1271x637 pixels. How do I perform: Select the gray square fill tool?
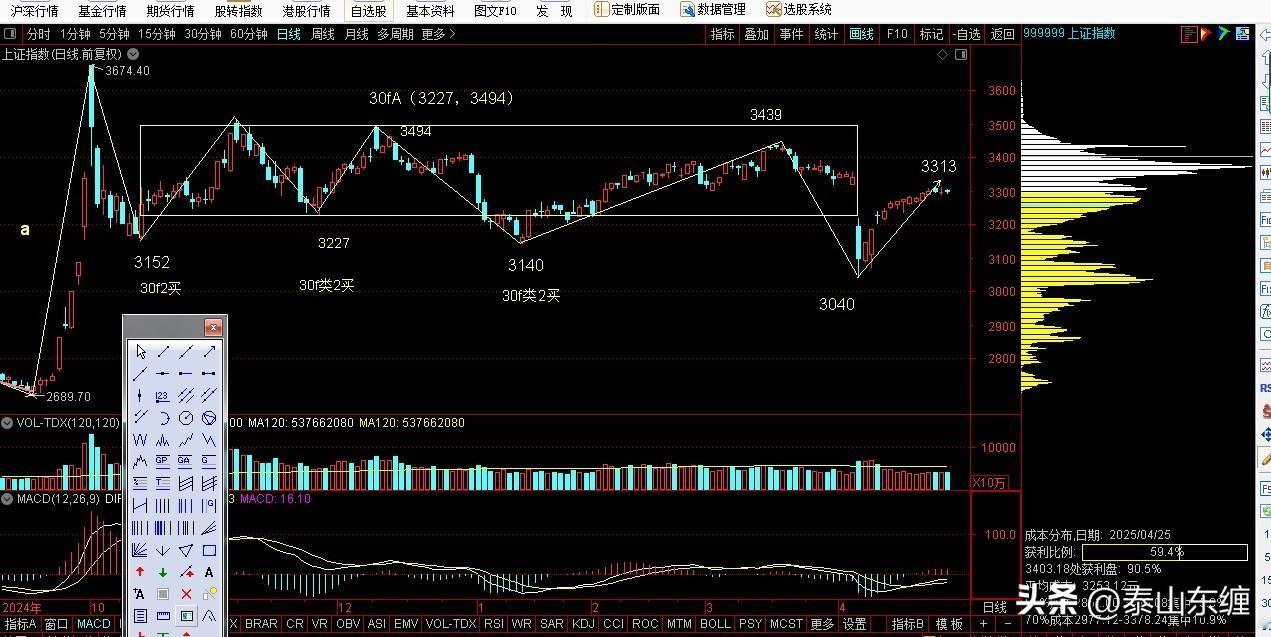pyautogui.click(x=163, y=594)
